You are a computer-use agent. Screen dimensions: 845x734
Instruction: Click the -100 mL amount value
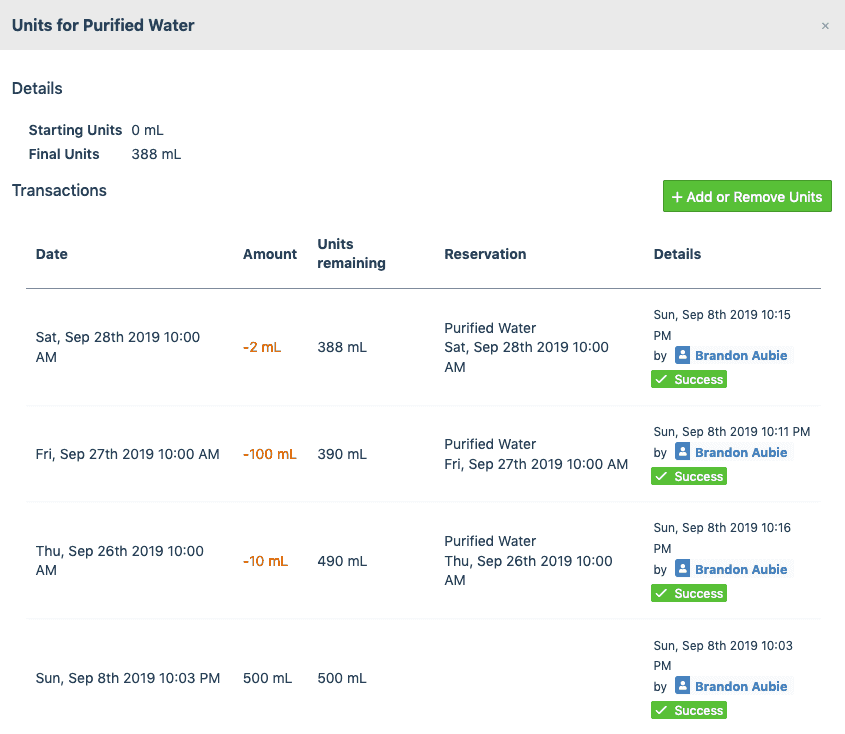(x=269, y=454)
